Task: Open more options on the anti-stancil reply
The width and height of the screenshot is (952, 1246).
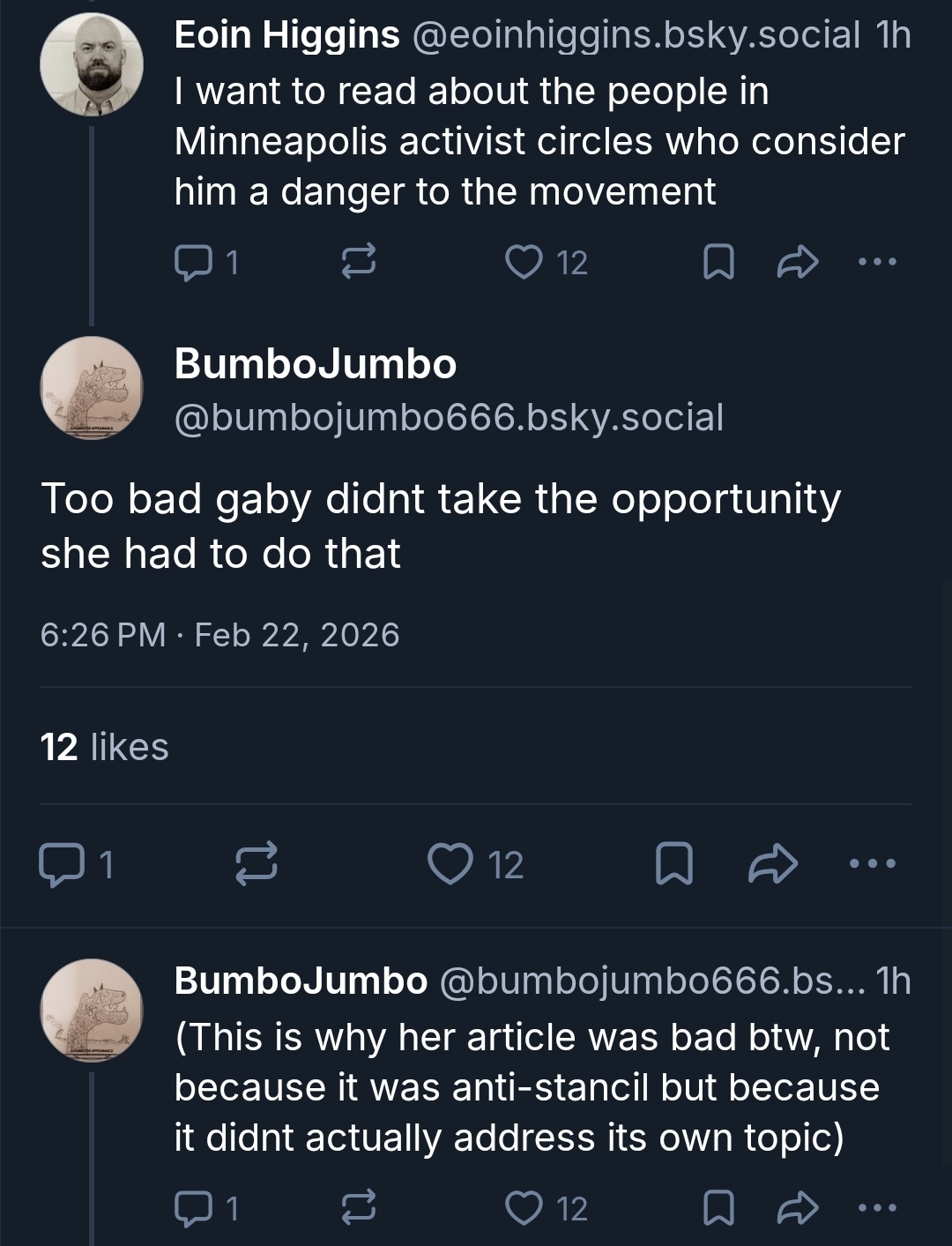Action: 878,1207
